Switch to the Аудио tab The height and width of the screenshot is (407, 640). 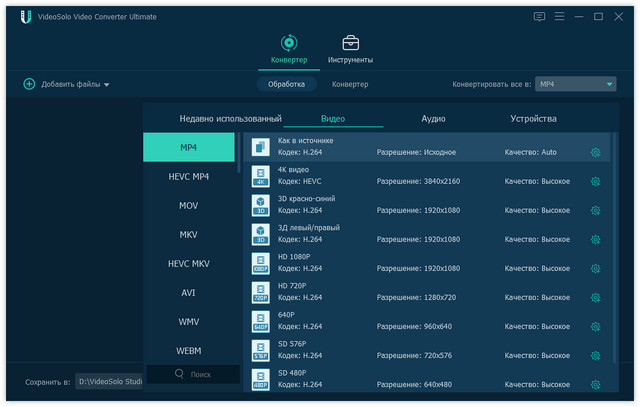433,119
